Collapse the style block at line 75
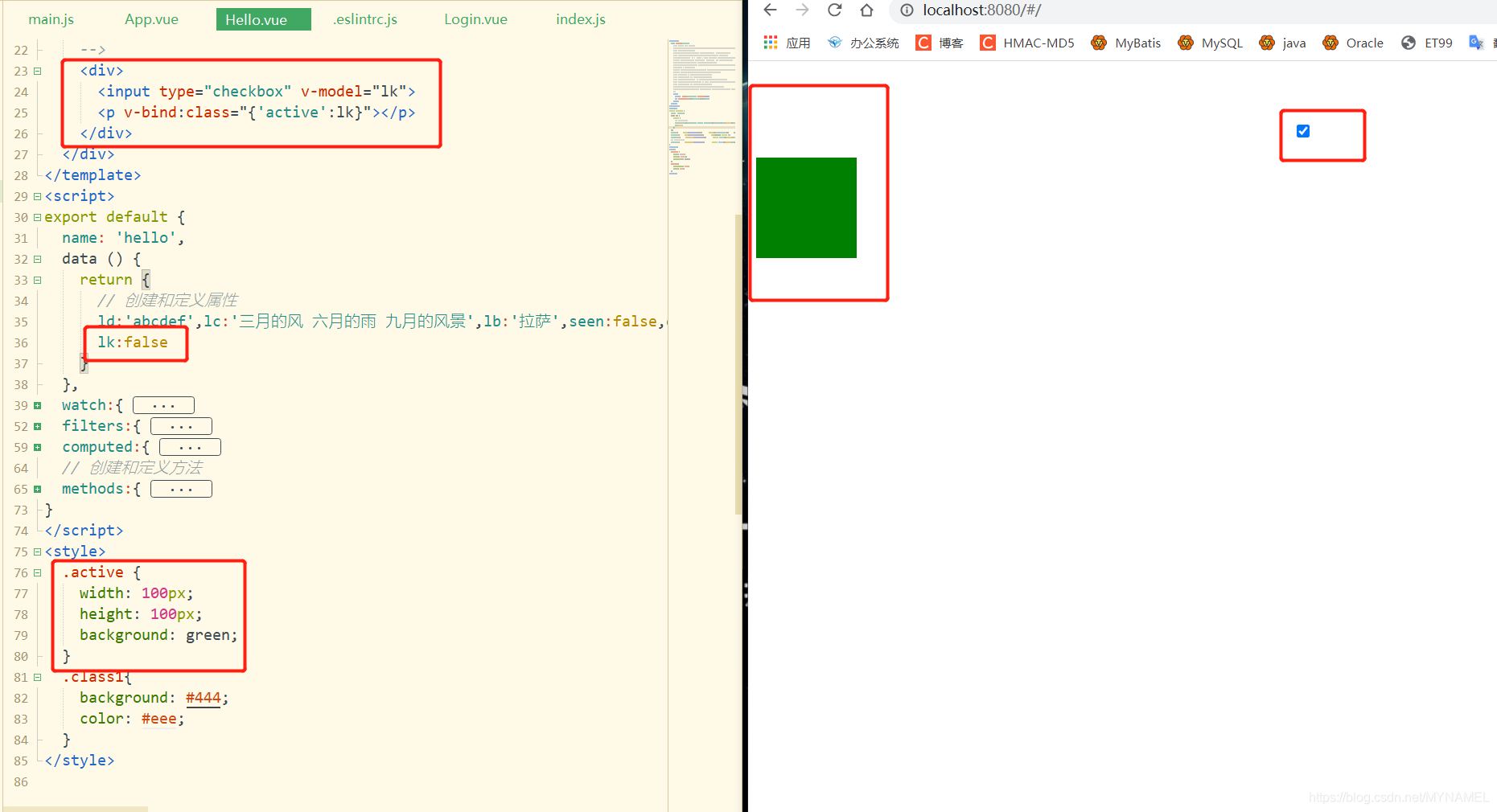The width and height of the screenshot is (1497, 812). coord(37,552)
